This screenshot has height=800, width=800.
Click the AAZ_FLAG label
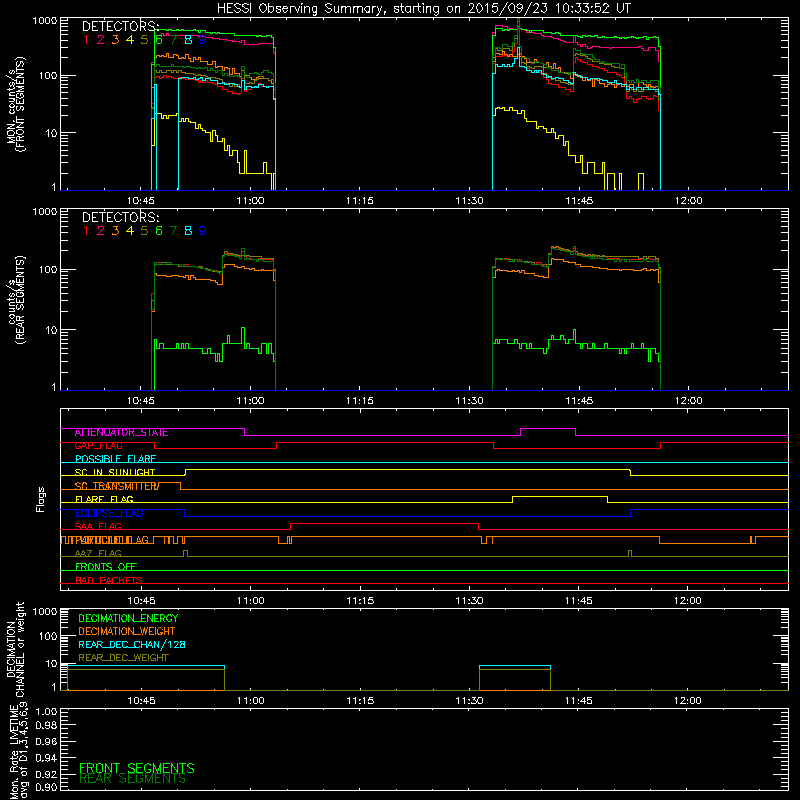tap(98, 554)
